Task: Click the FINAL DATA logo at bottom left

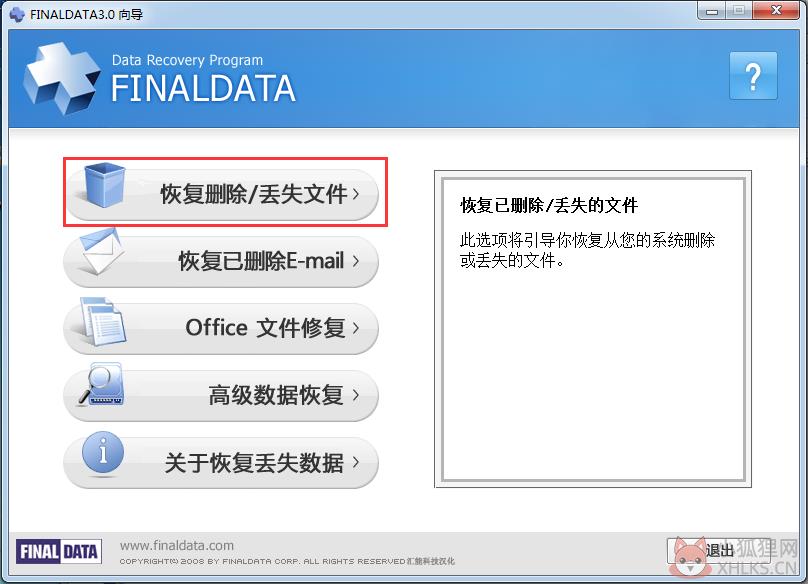Action: tap(59, 552)
